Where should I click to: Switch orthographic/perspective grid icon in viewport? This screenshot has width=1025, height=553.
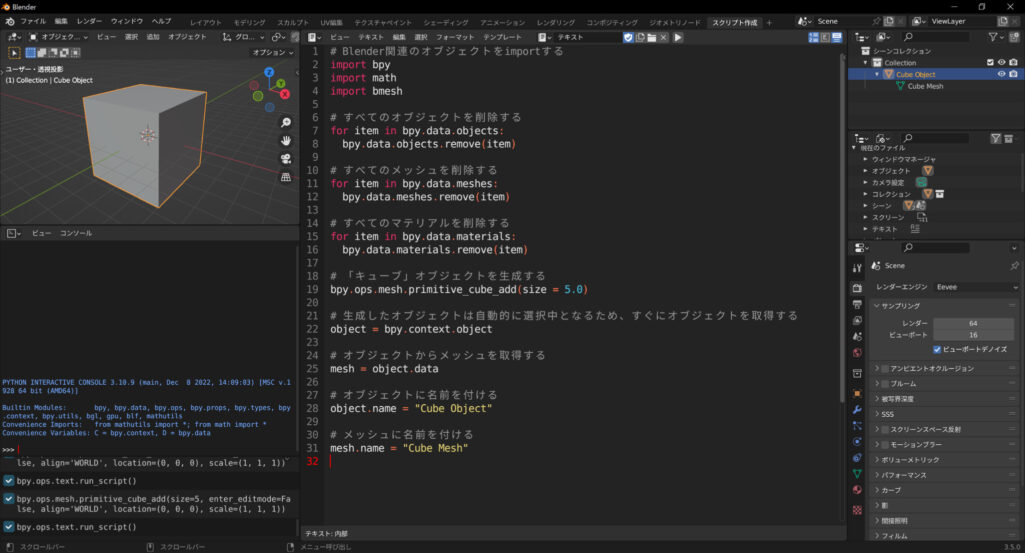click(x=286, y=177)
